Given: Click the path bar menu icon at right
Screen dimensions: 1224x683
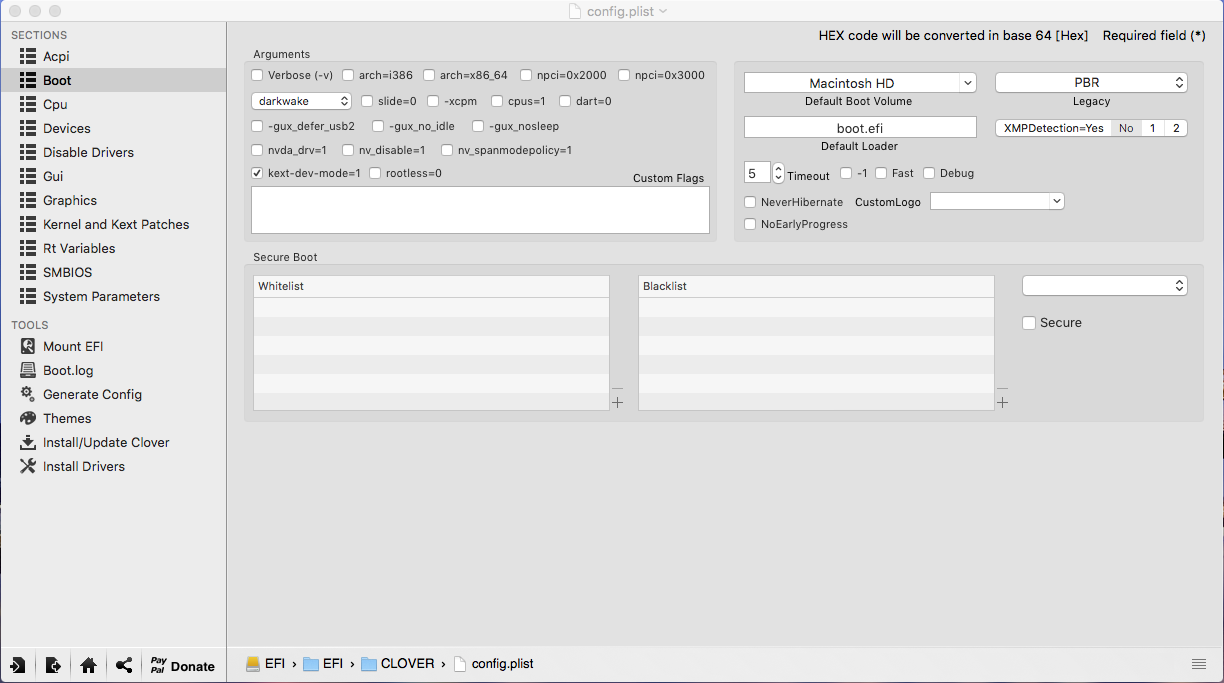Looking at the screenshot, I should coord(1198,664).
